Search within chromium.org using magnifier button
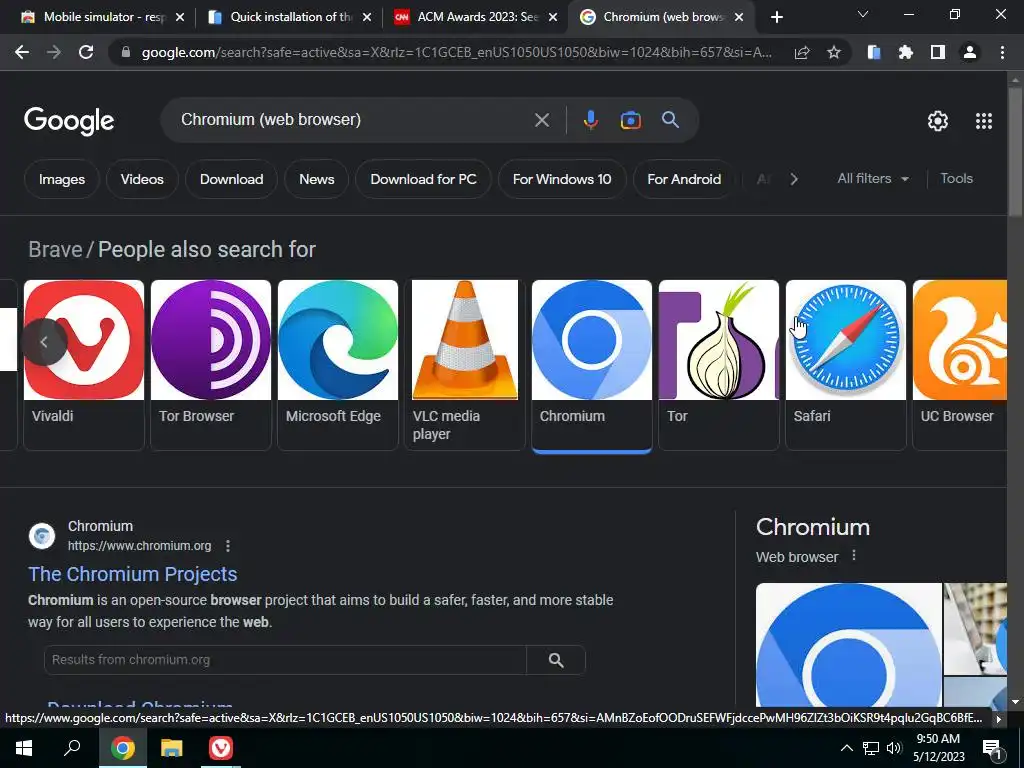The width and height of the screenshot is (1024, 768). (556, 660)
